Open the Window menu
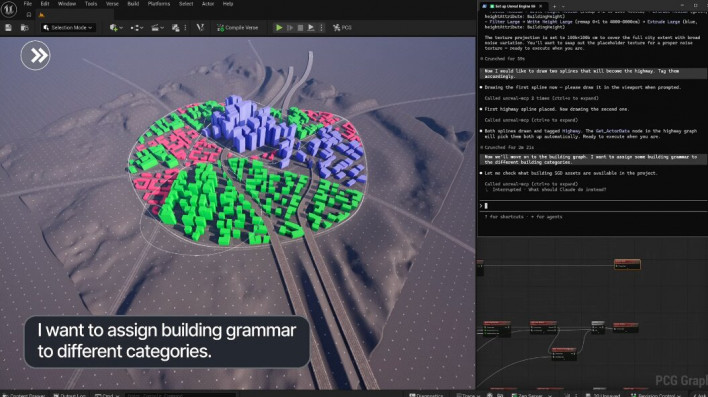Screen dimensions: 708x397 (67, 4)
